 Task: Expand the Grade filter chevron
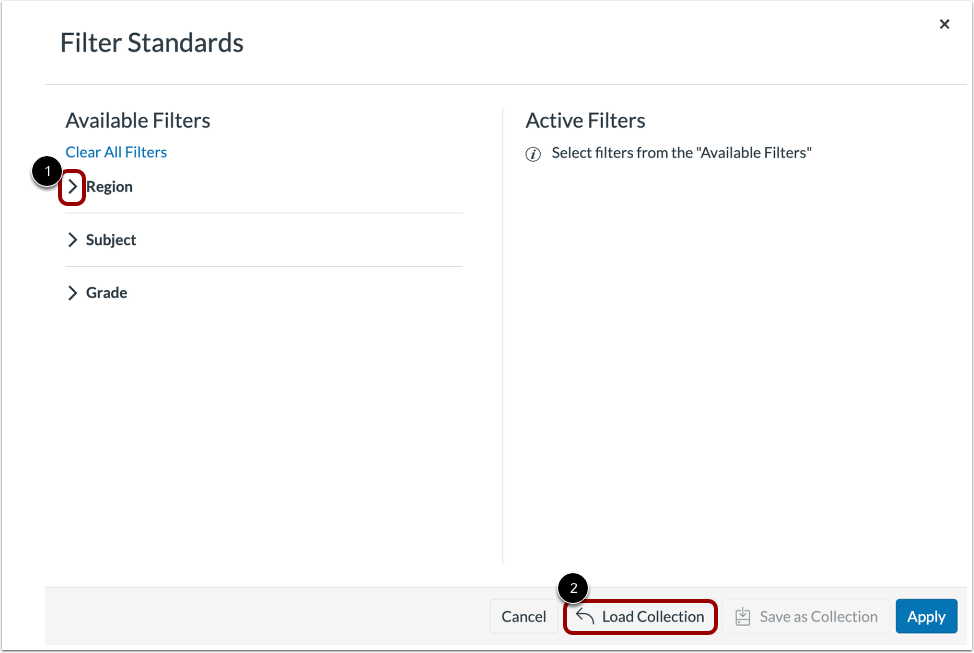click(72, 293)
